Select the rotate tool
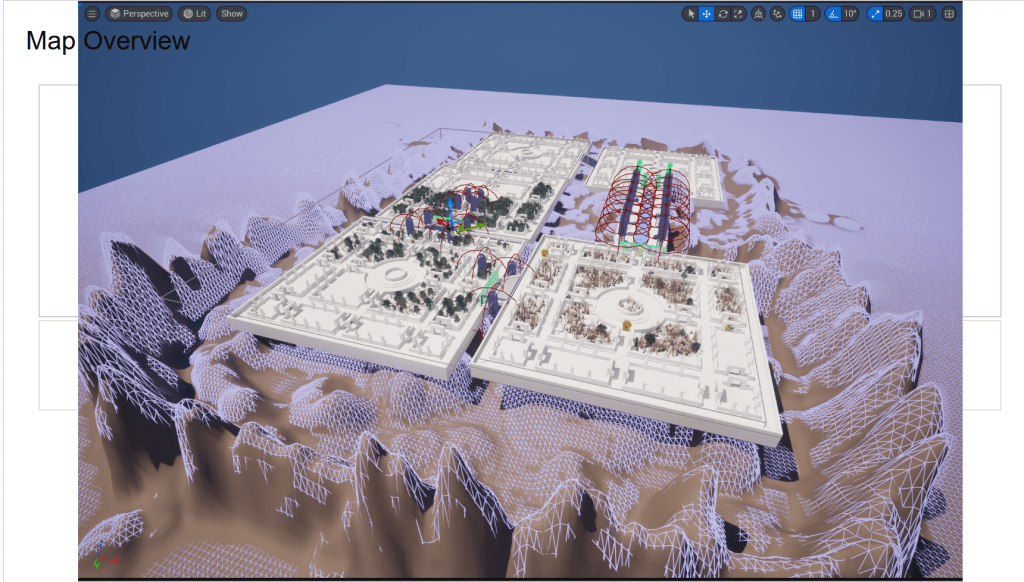Viewport: 1024px width, 582px height. [723, 14]
